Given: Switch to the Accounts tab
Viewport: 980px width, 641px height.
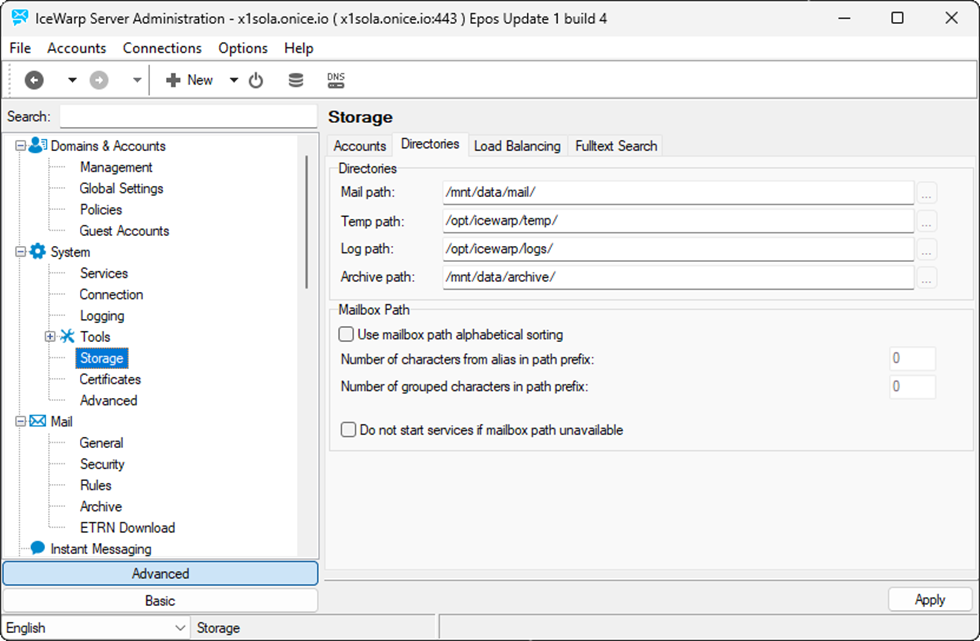Looking at the screenshot, I should [x=359, y=146].
